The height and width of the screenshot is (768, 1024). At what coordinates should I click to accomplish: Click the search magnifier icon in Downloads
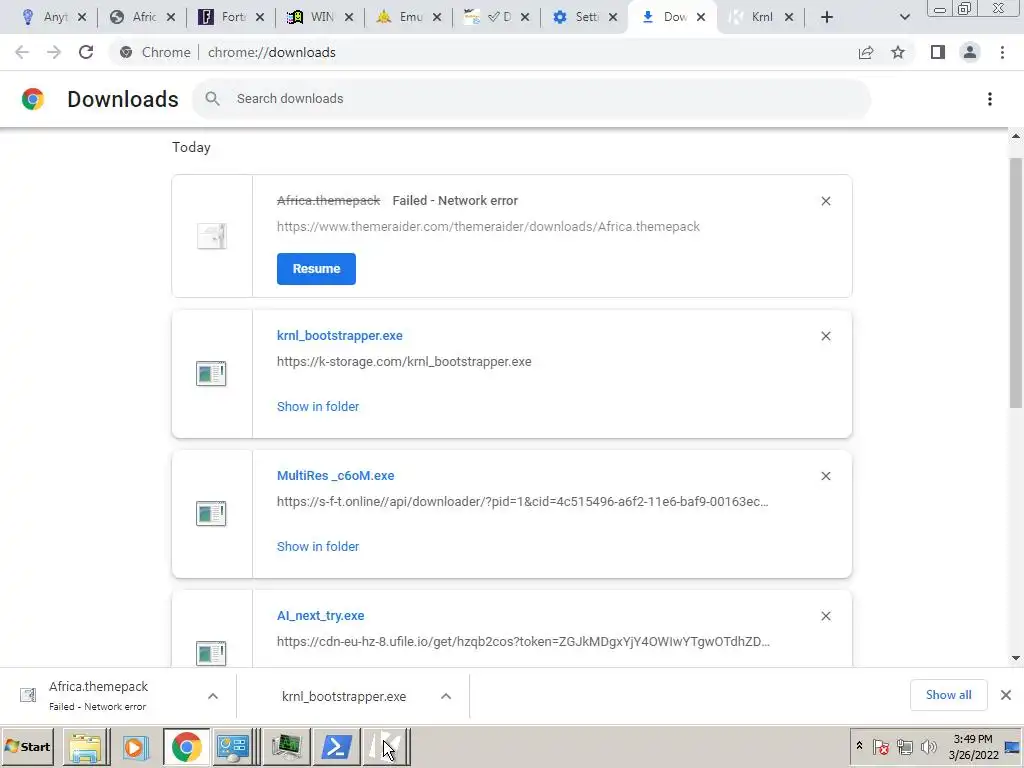pyautogui.click(x=212, y=99)
